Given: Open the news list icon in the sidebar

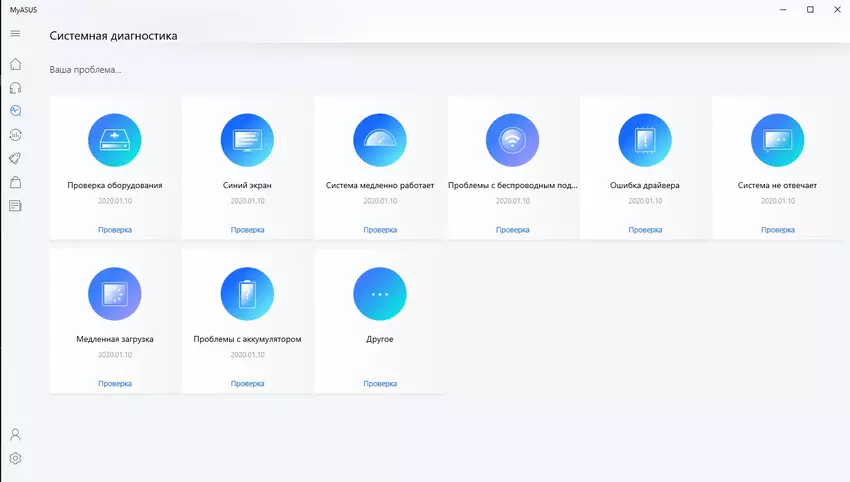Looking at the screenshot, I should coord(15,206).
